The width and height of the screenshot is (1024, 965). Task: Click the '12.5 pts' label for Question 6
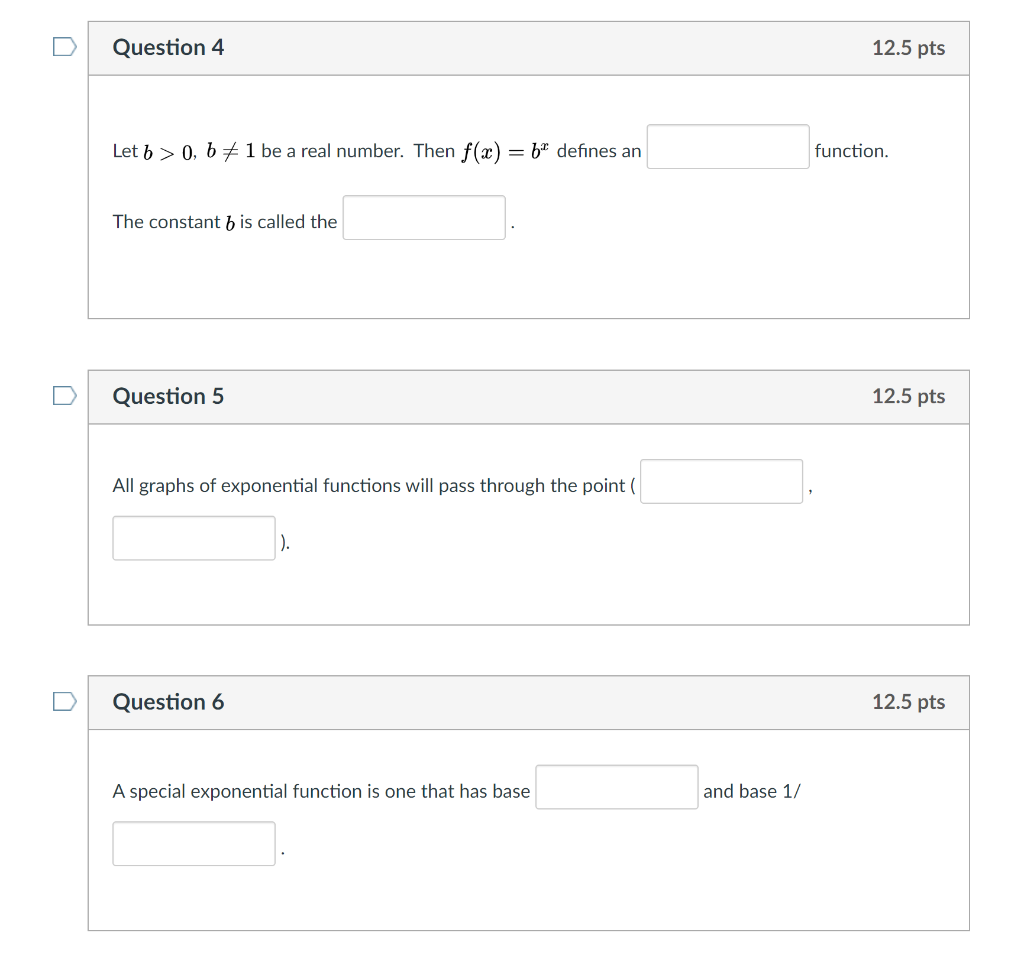tap(908, 702)
